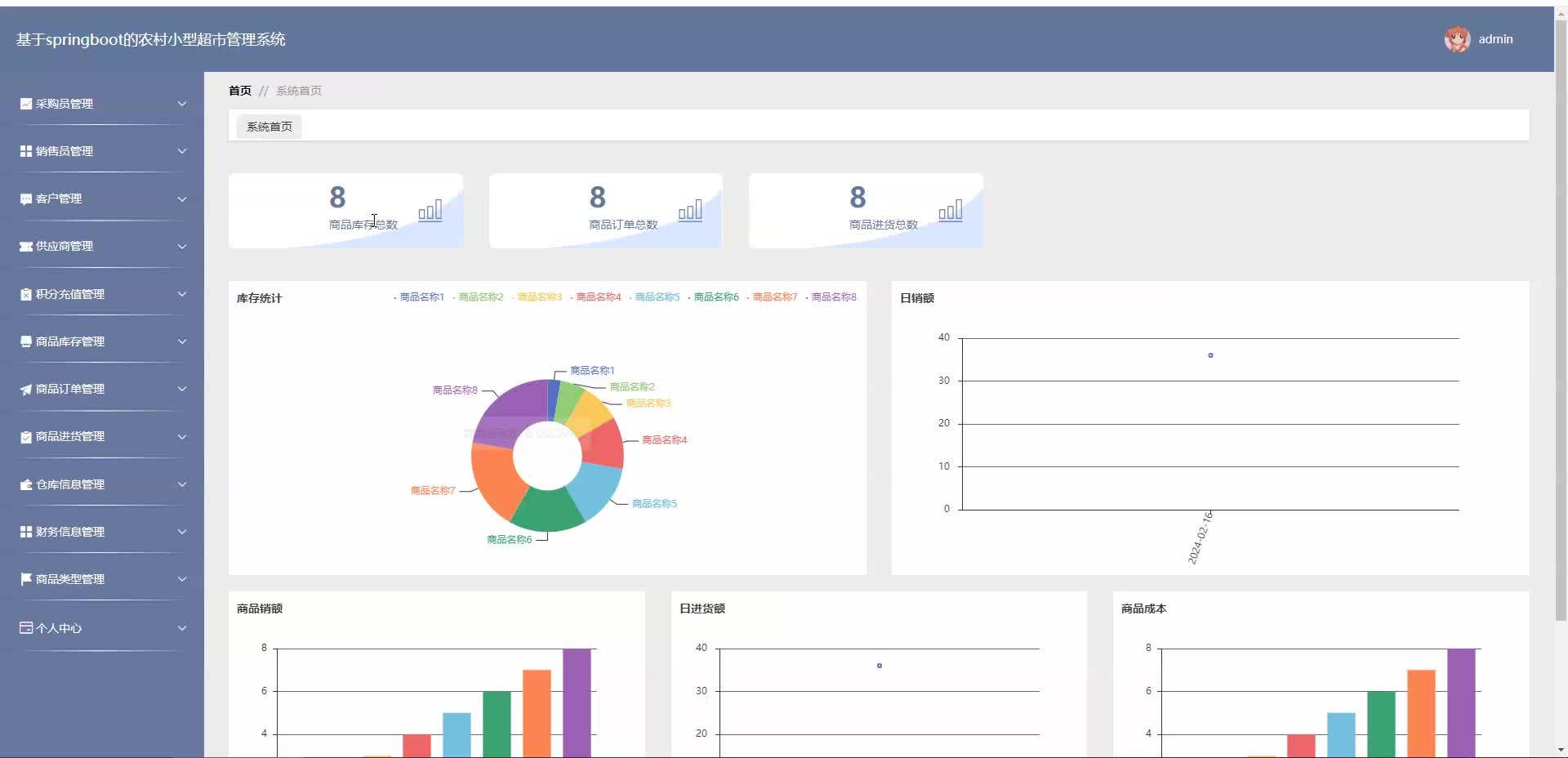Open the 财务信息管理 menu item
Viewport: 1568px width, 758px height.
coord(102,532)
